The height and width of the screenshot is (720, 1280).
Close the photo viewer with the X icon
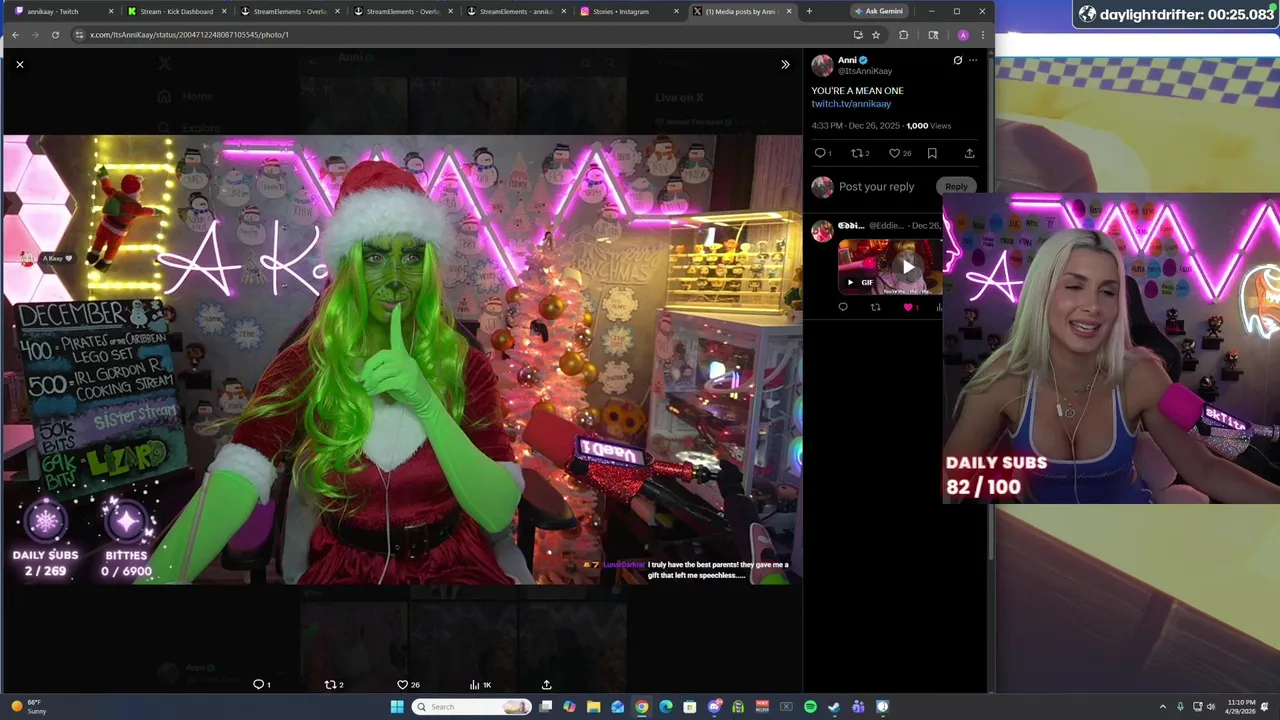[19, 64]
